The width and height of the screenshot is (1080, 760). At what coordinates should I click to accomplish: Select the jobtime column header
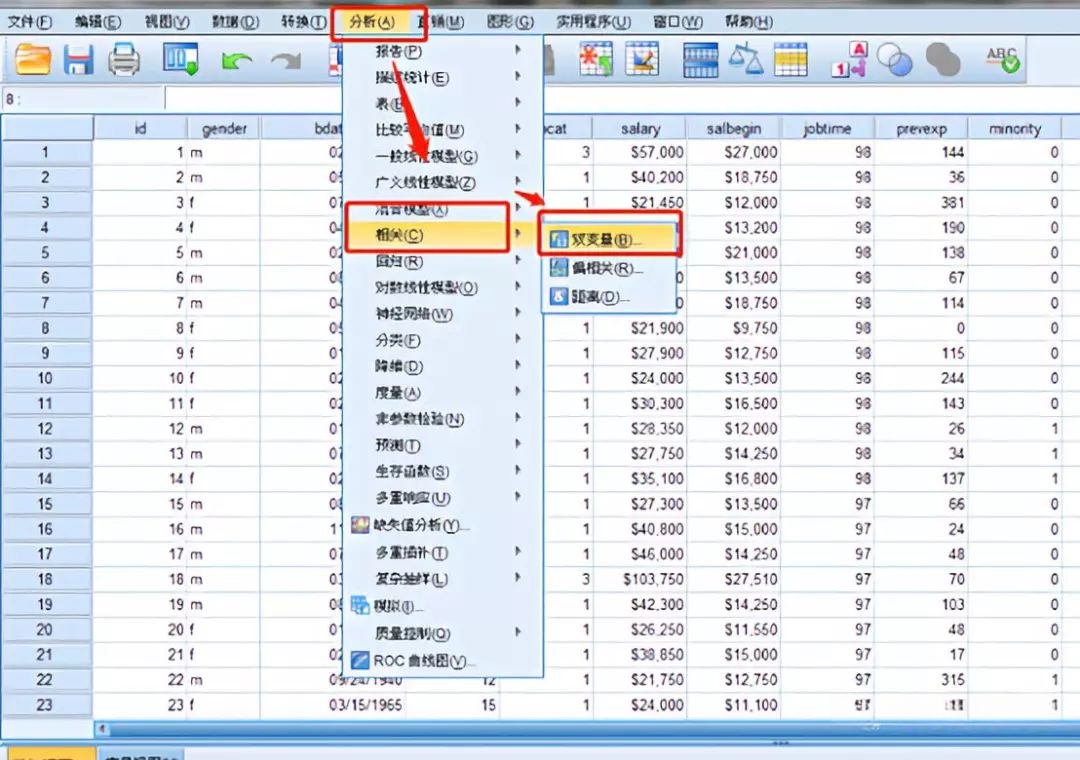point(827,128)
